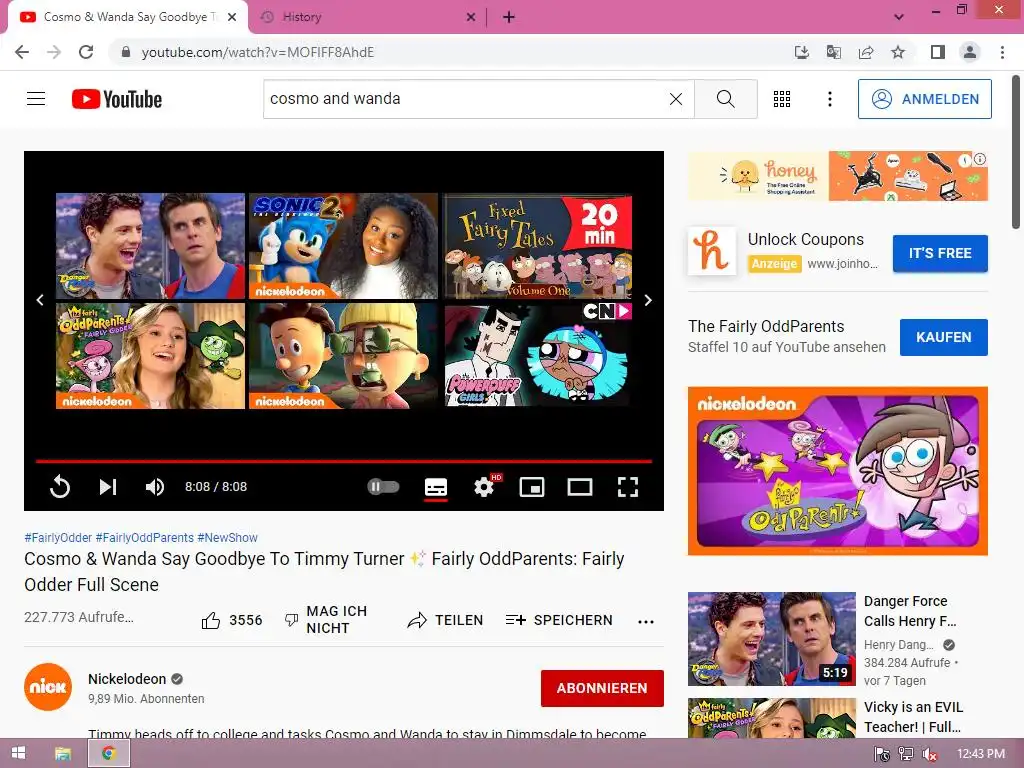Switch to theater mode

(580, 487)
